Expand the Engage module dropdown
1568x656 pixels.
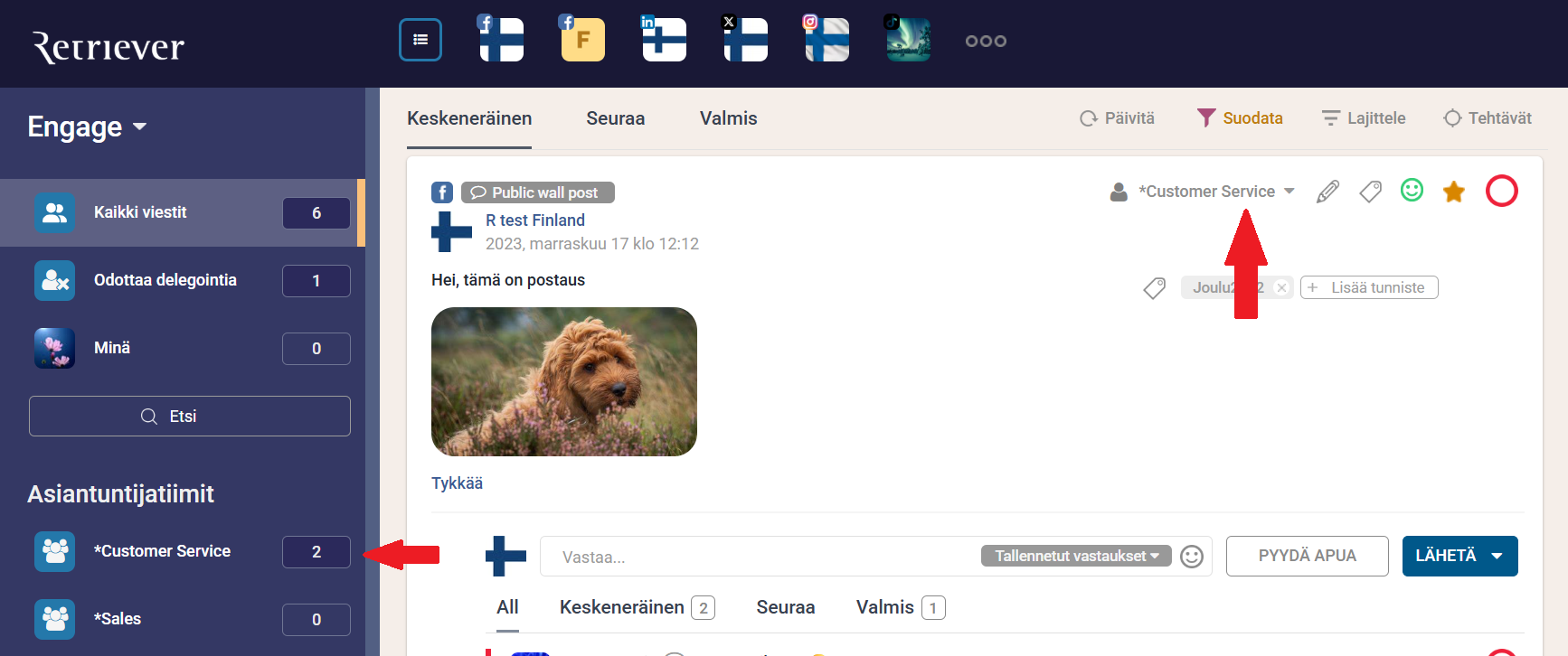(87, 127)
